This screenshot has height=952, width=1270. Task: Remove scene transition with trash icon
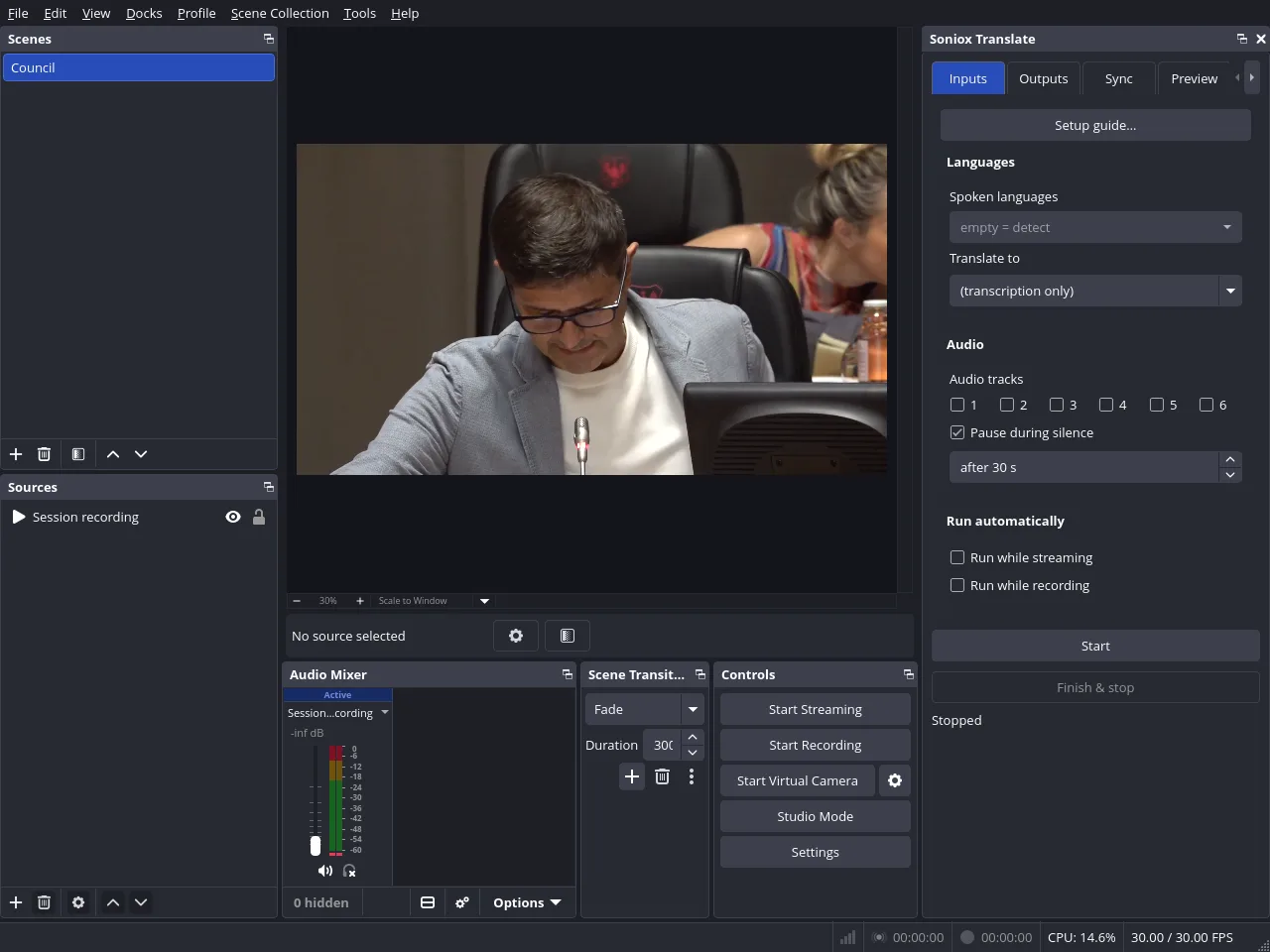663,776
